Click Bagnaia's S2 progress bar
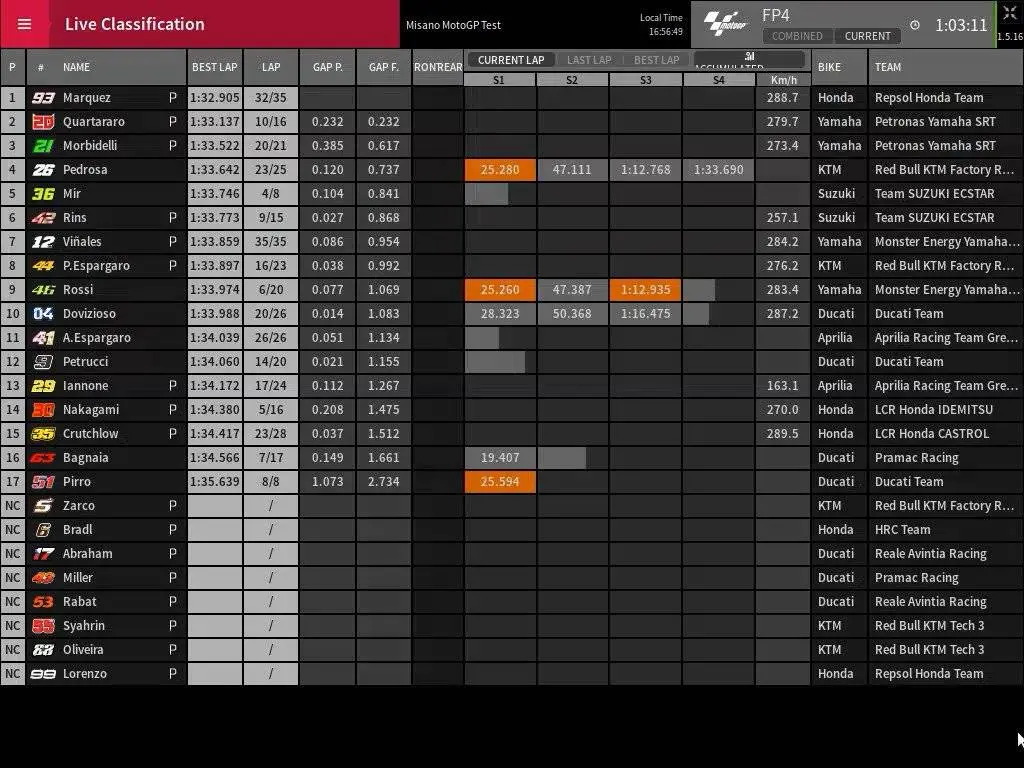Image resolution: width=1024 pixels, height=768 pixels. (562, 458)
